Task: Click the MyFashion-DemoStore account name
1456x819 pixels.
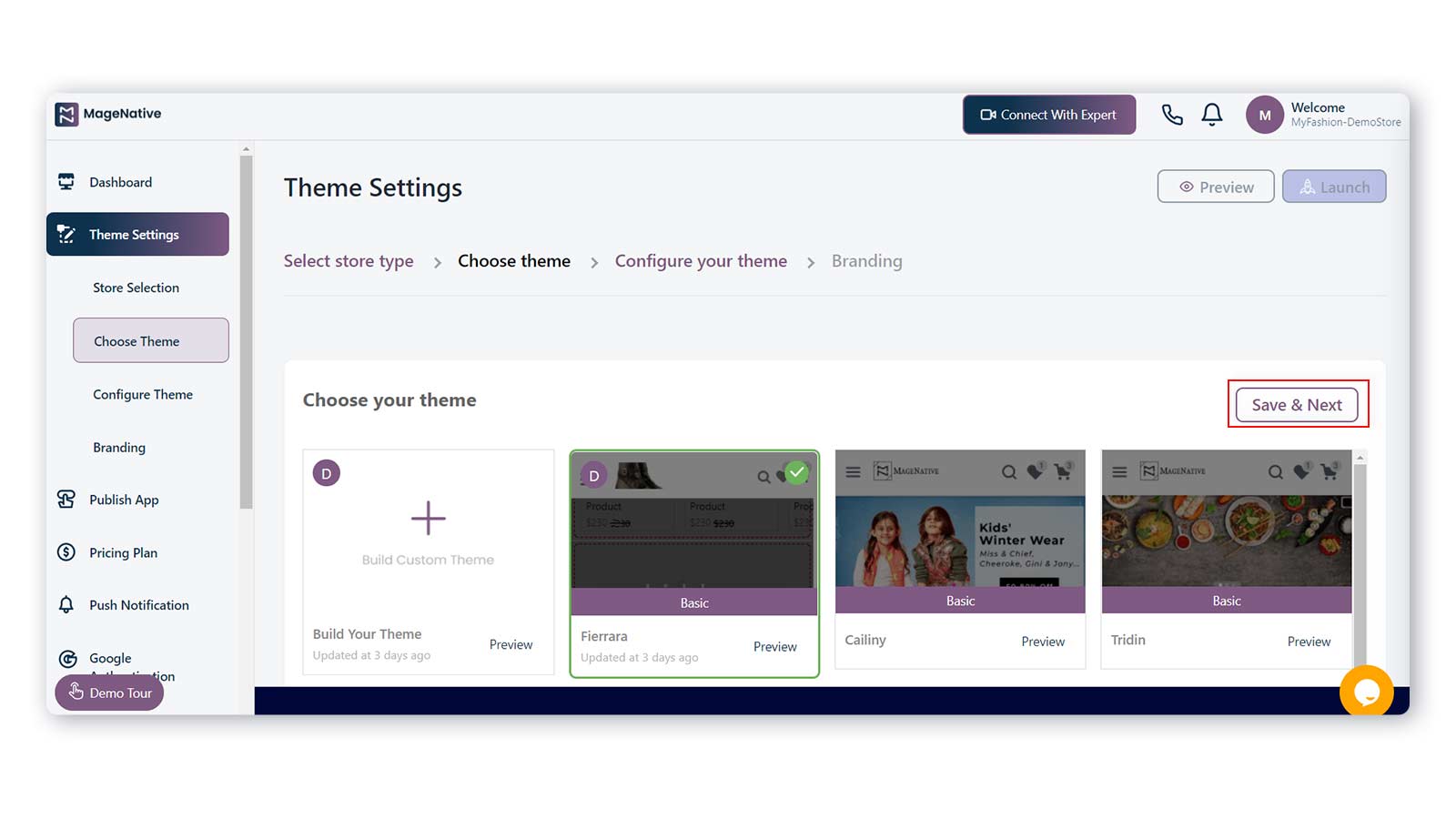Action: point(1346,123)
